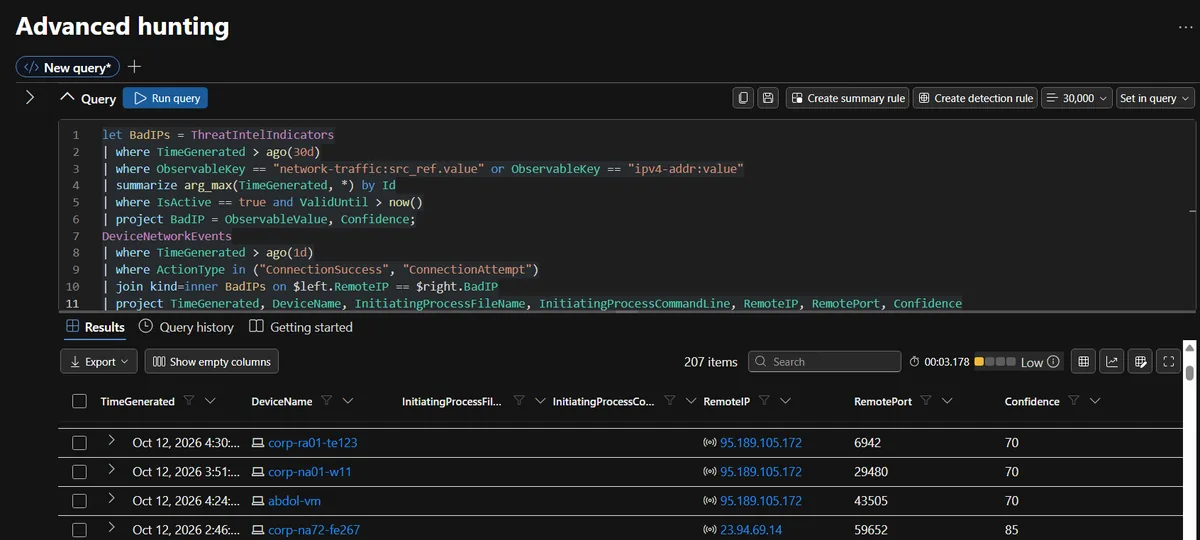Filter the RemotePort column
The image size is (1200, 540).
[x=926, y=401]
